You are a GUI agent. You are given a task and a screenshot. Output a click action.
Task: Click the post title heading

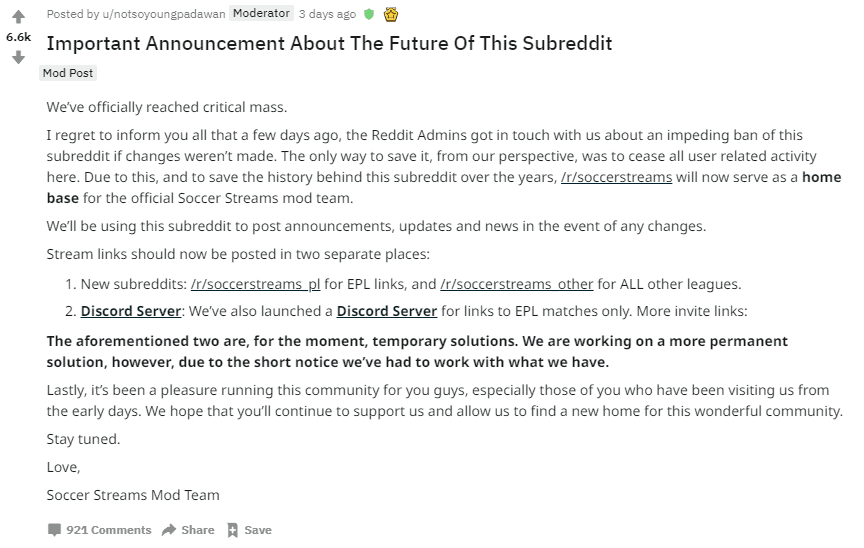(x=329, y=43)
